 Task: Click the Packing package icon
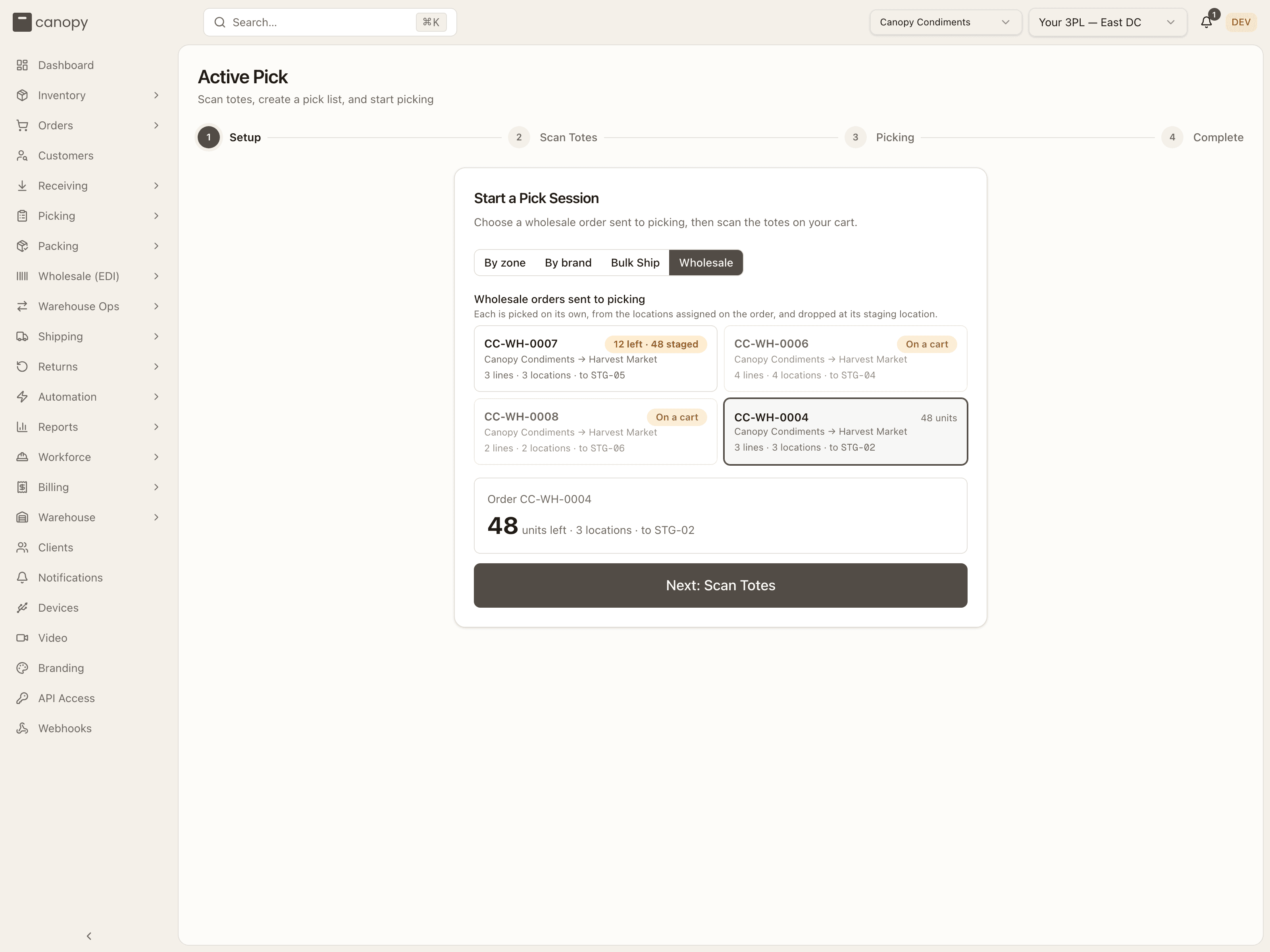[22, 246]
